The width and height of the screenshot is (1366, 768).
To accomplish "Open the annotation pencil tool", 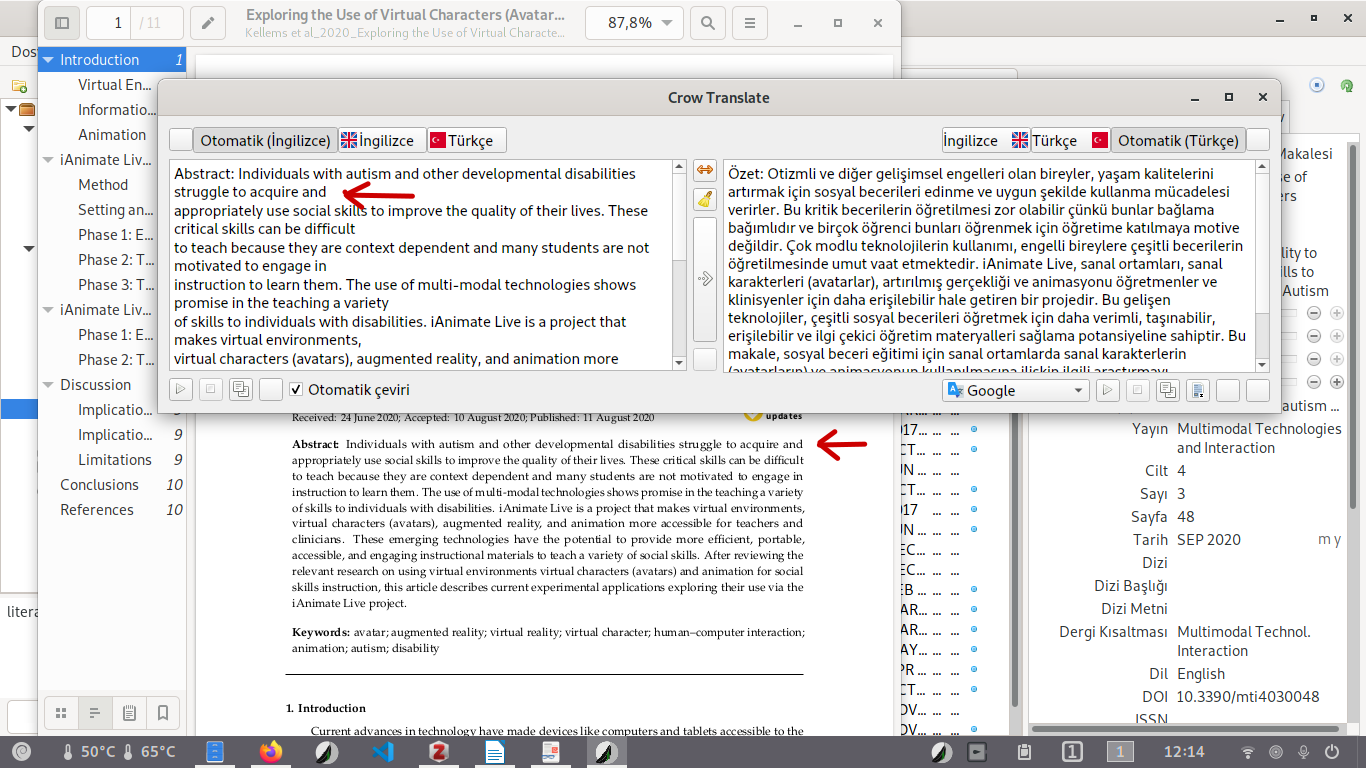I will click(x=208, y=23).
